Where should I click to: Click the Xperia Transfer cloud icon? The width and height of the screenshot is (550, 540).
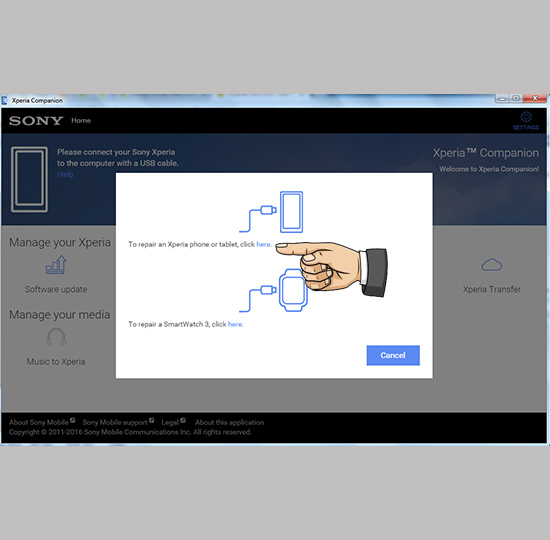(x=491, y=265)
